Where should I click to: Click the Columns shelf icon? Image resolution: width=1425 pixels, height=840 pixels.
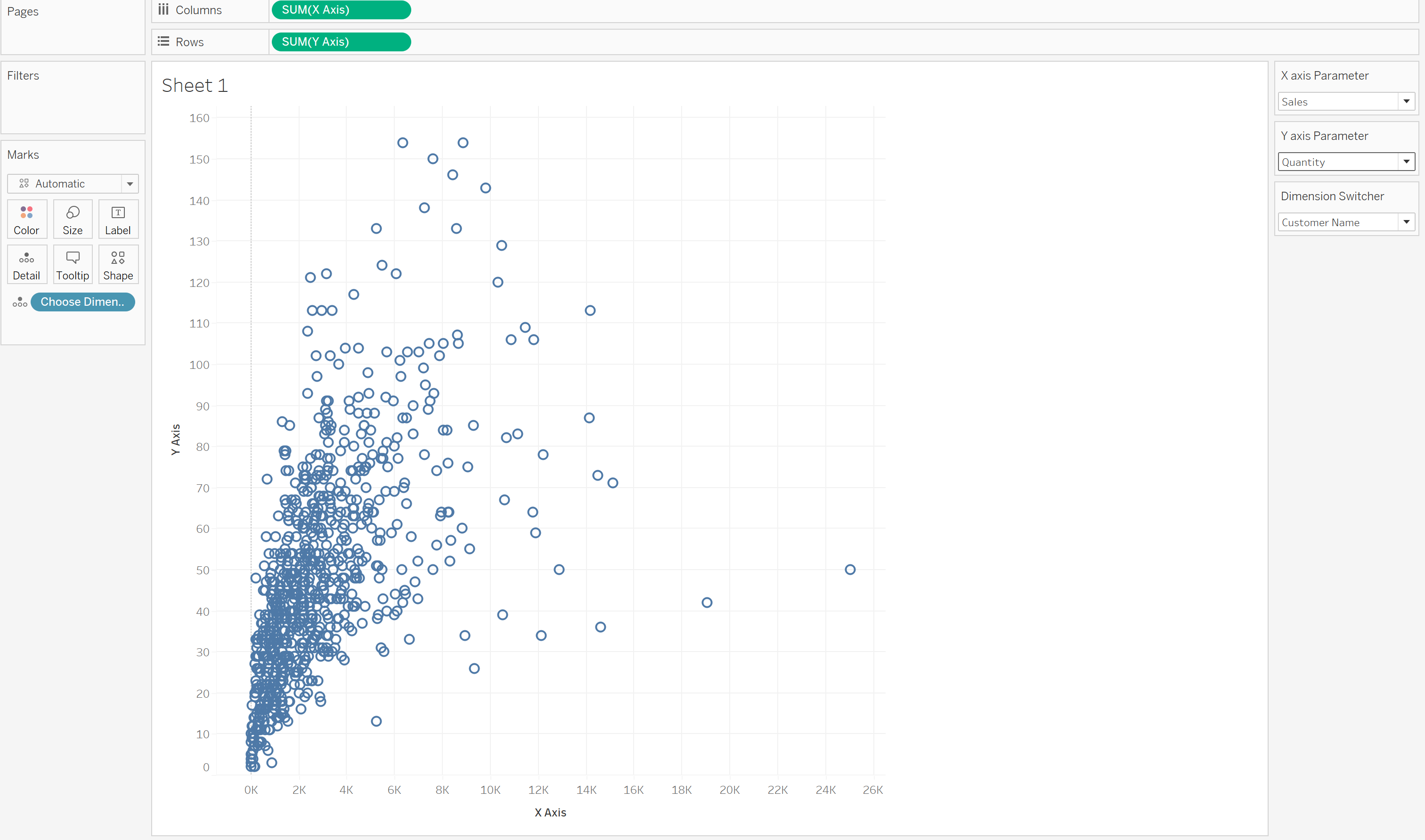pyautogui.click(x=163, y=9)
